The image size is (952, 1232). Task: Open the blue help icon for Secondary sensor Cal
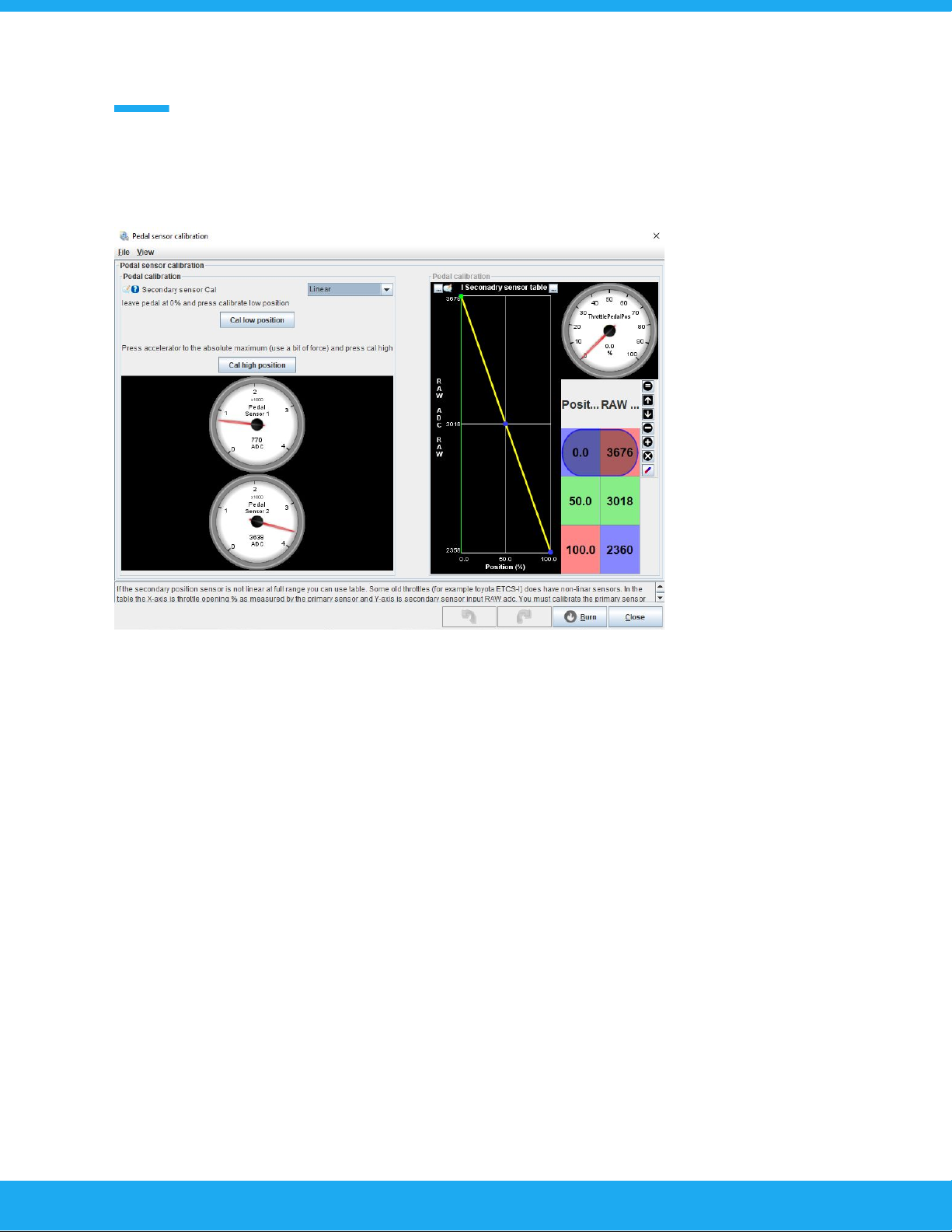(135, 289)
